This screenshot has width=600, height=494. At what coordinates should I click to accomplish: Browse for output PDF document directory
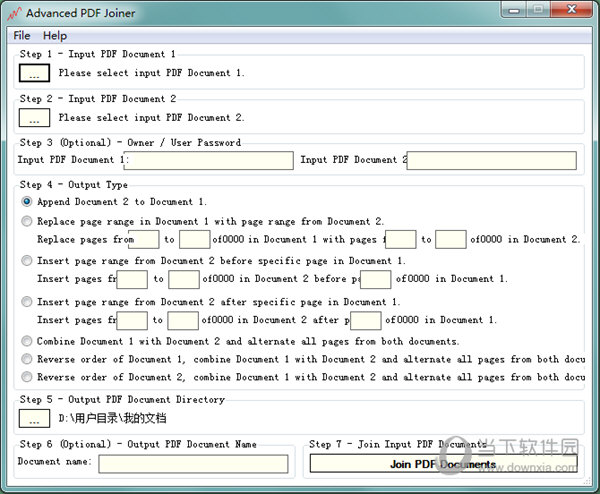click(34, 419)
